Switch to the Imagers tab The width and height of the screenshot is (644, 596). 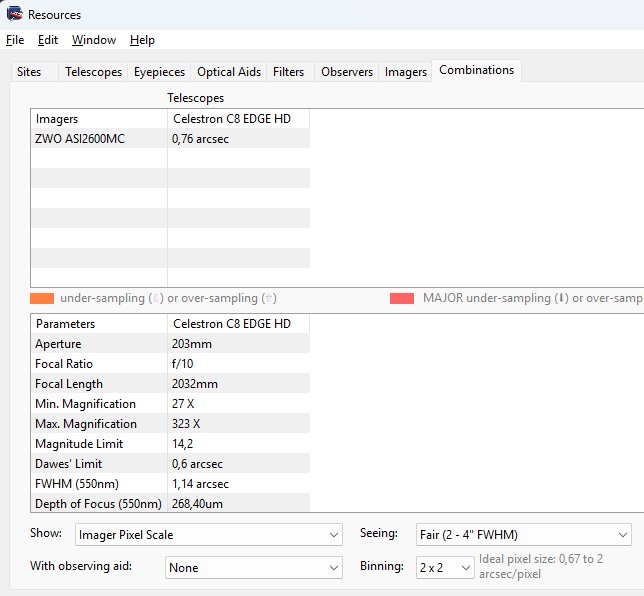tap(406, 72)
